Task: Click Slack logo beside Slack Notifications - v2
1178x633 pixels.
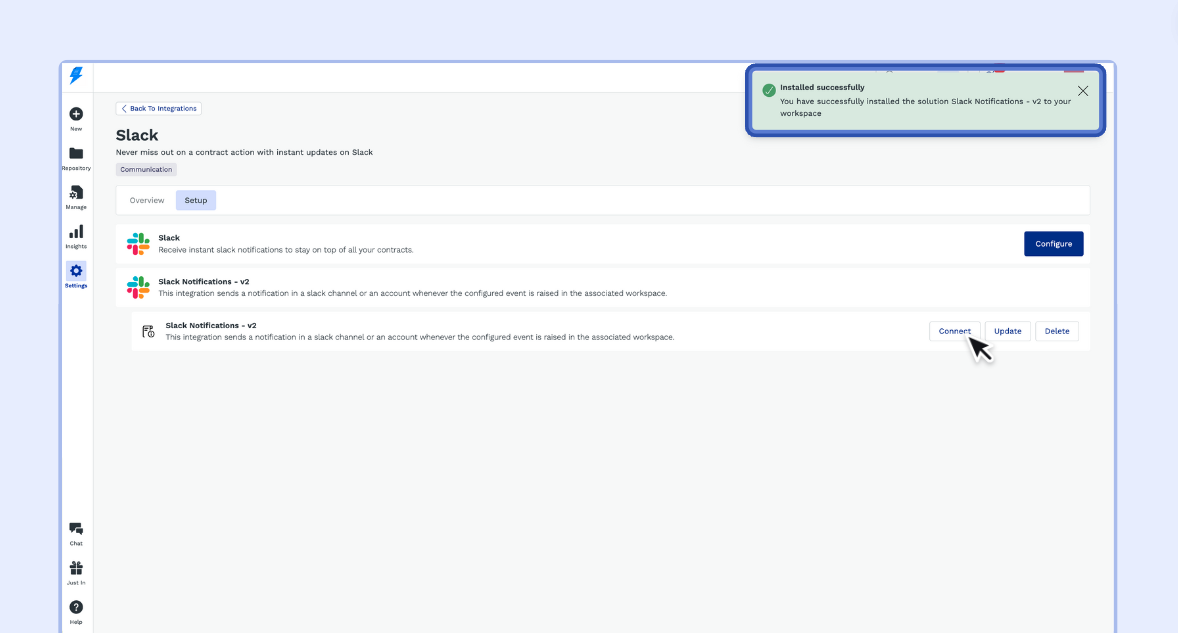Action: (138, 287)
